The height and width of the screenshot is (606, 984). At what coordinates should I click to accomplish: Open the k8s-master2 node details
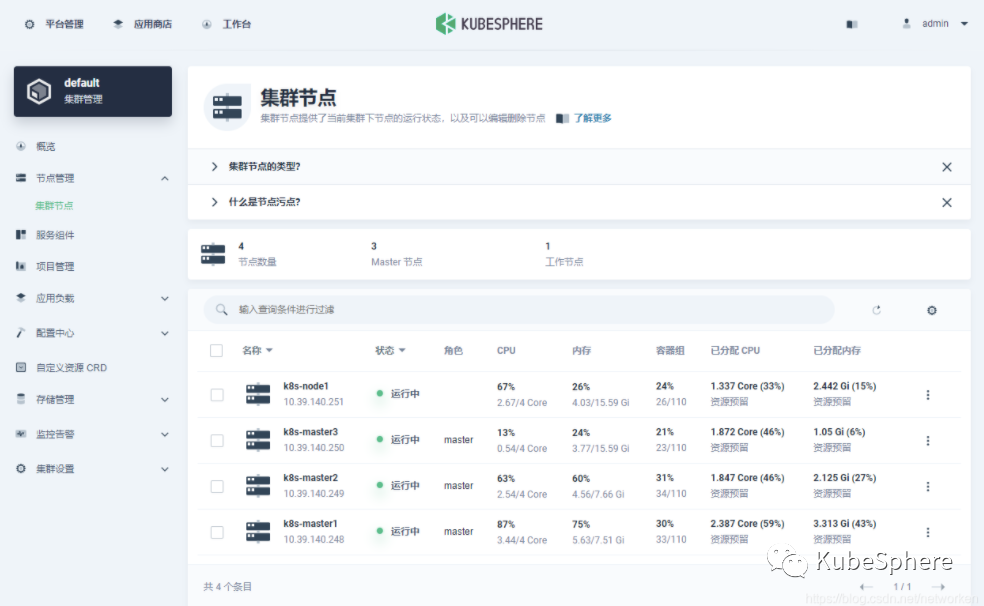[x=311, y=477]
